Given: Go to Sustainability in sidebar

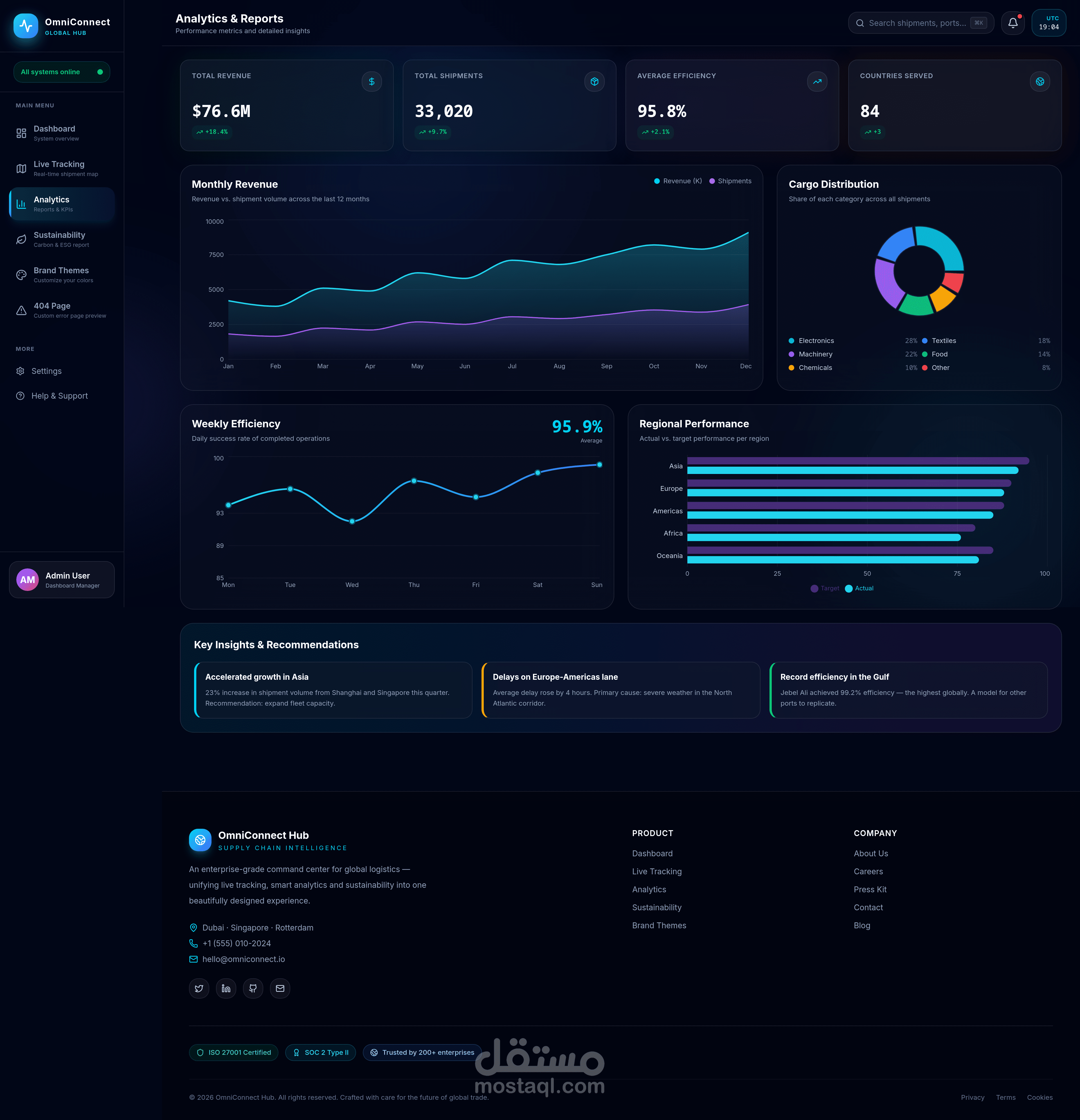Looking at the screenshot, I should [62, 240].
